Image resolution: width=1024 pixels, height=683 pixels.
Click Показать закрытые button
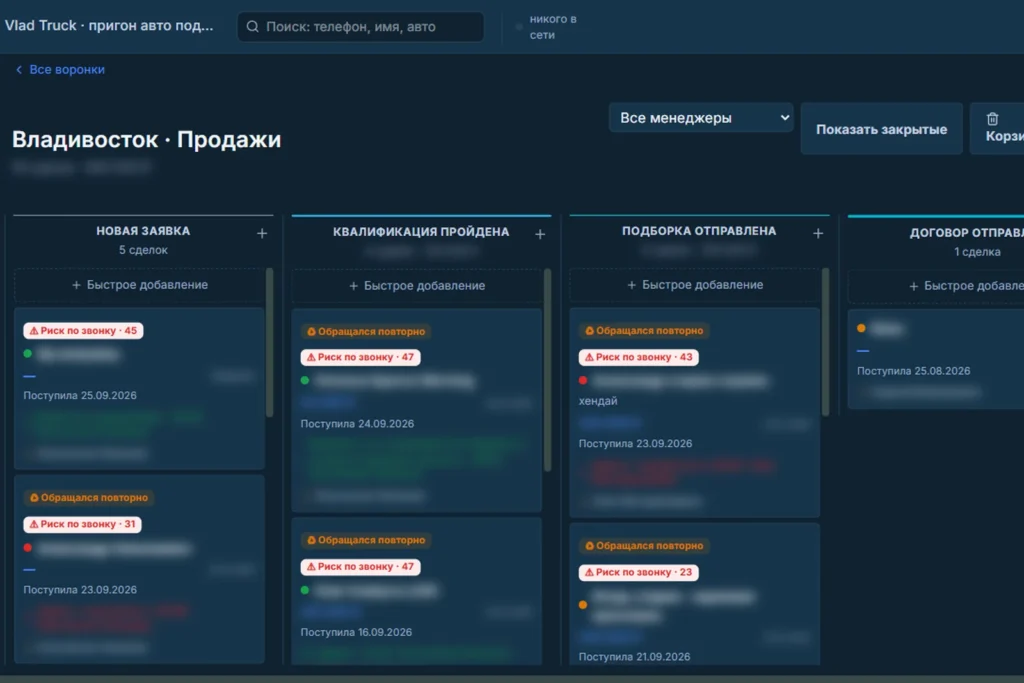coord(881,129)
